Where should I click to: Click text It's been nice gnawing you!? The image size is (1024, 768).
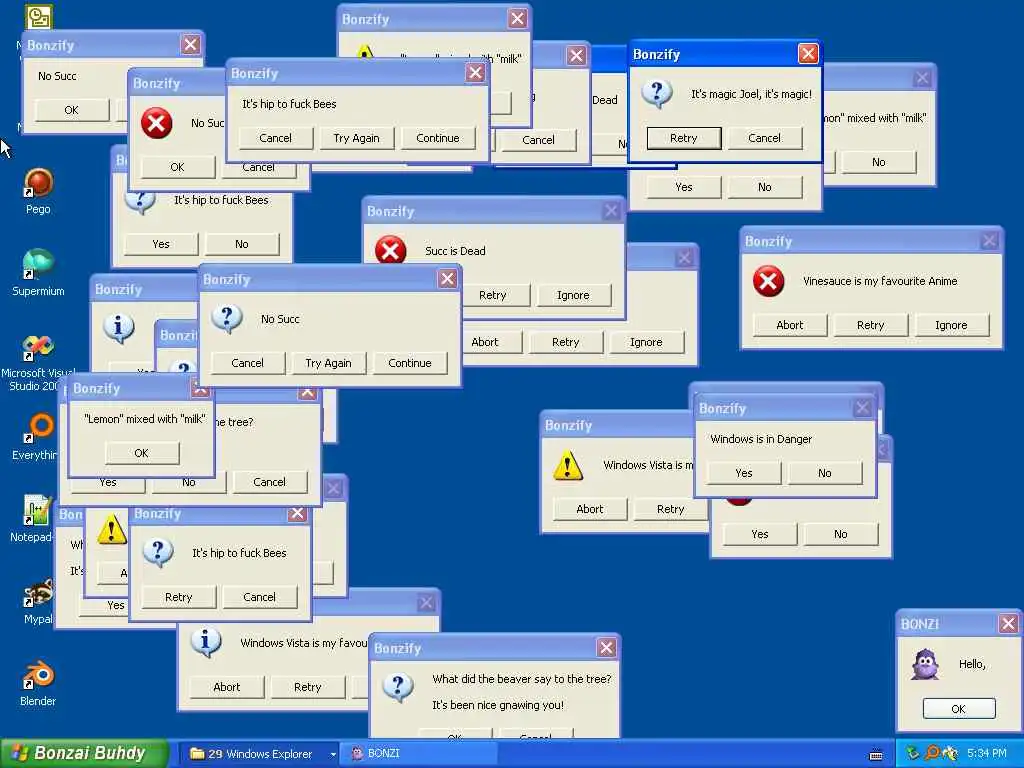pos(498,705)
